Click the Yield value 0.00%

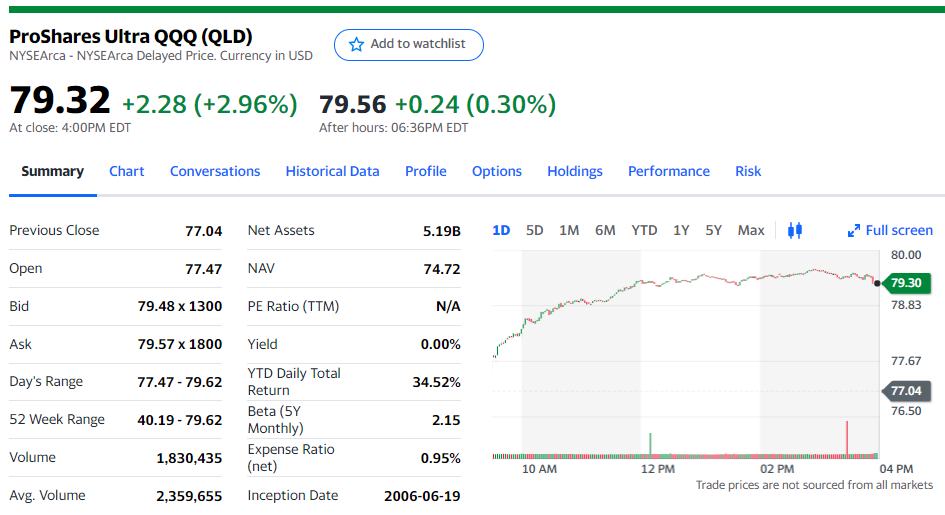point(441,345)
